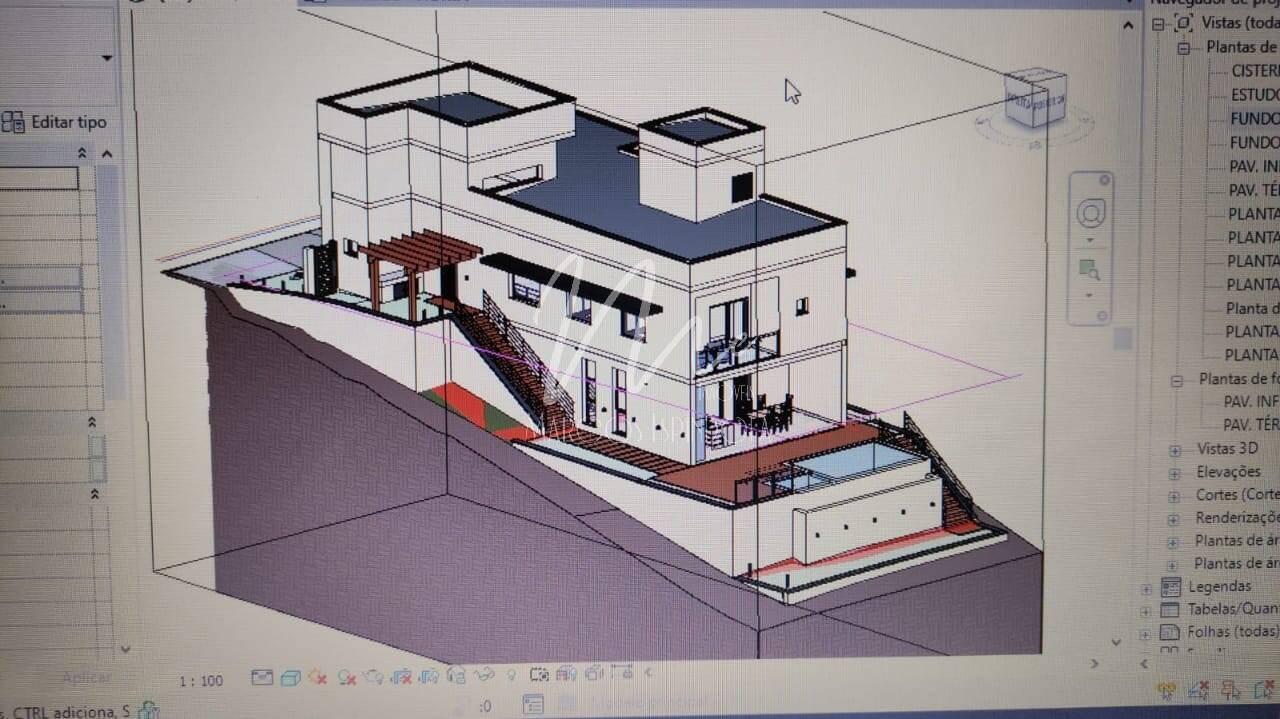
Task: Expand the Folhas (todas) node
Action: pyautogui.click(x=1146, y=634)
